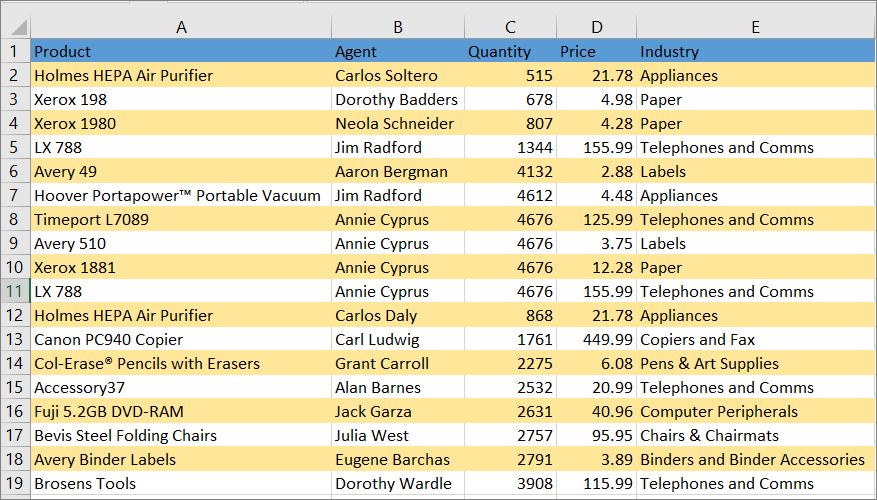This screenshot has height=500, width=877.
Task: Select Avery Binder Labels cell
Action: (181, 459)
